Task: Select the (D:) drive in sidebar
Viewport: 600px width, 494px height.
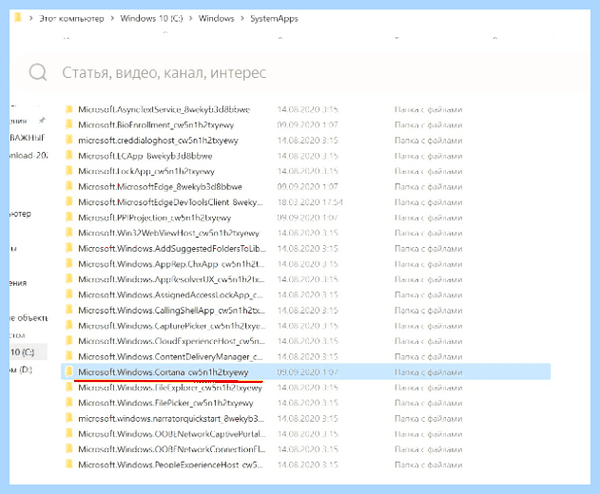Action: [x=21, y=370]
